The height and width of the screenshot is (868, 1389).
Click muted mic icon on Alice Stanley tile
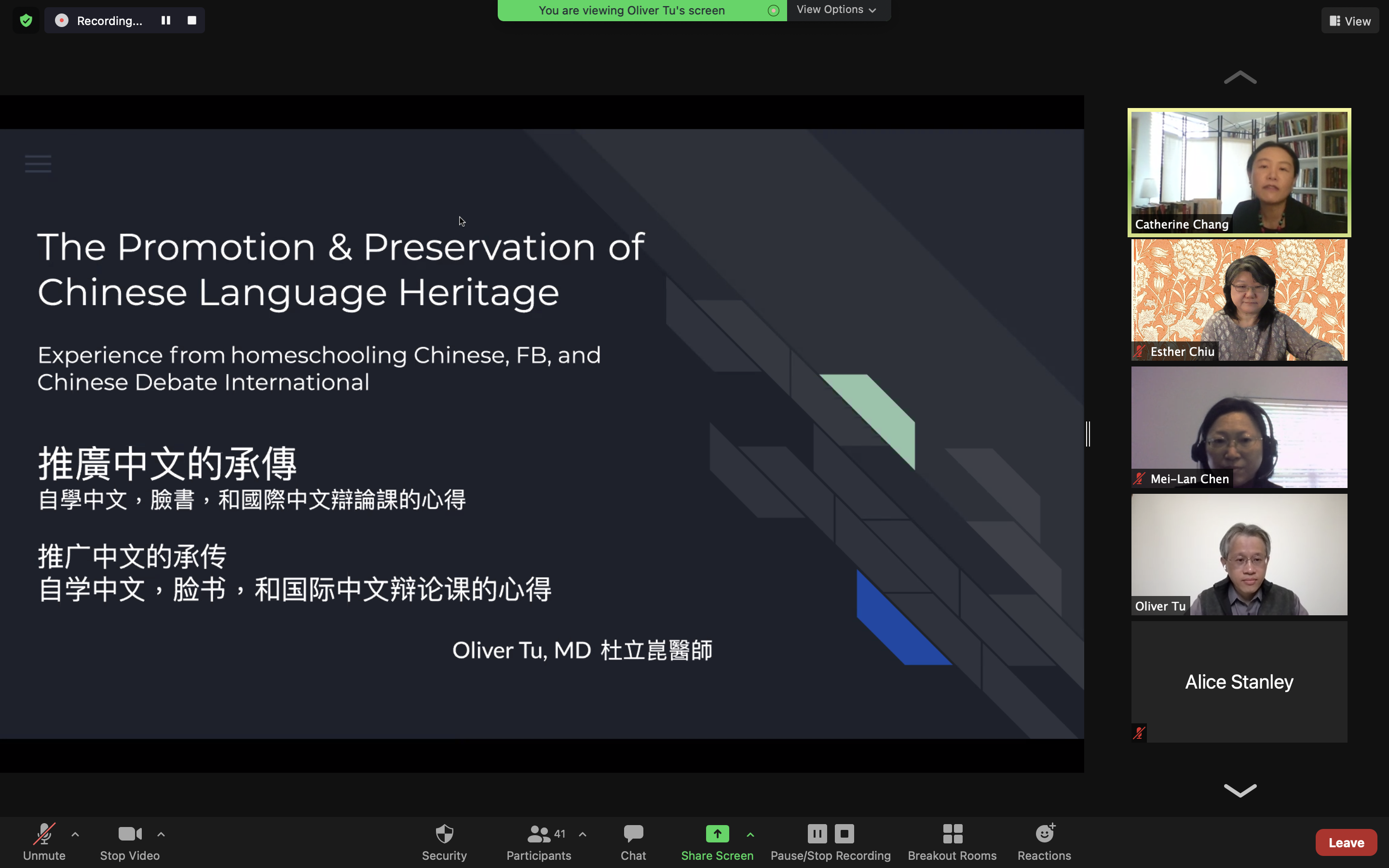click(1139, 733)
